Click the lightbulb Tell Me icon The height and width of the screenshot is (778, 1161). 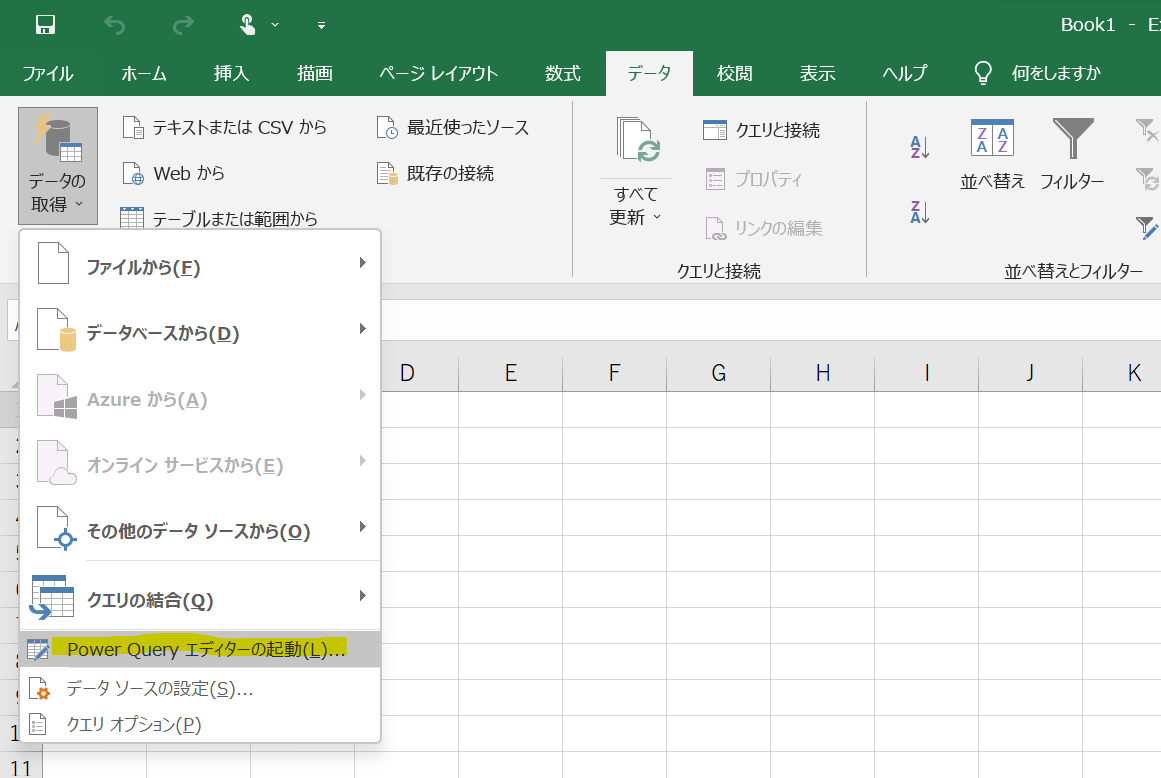click(983, 73)
